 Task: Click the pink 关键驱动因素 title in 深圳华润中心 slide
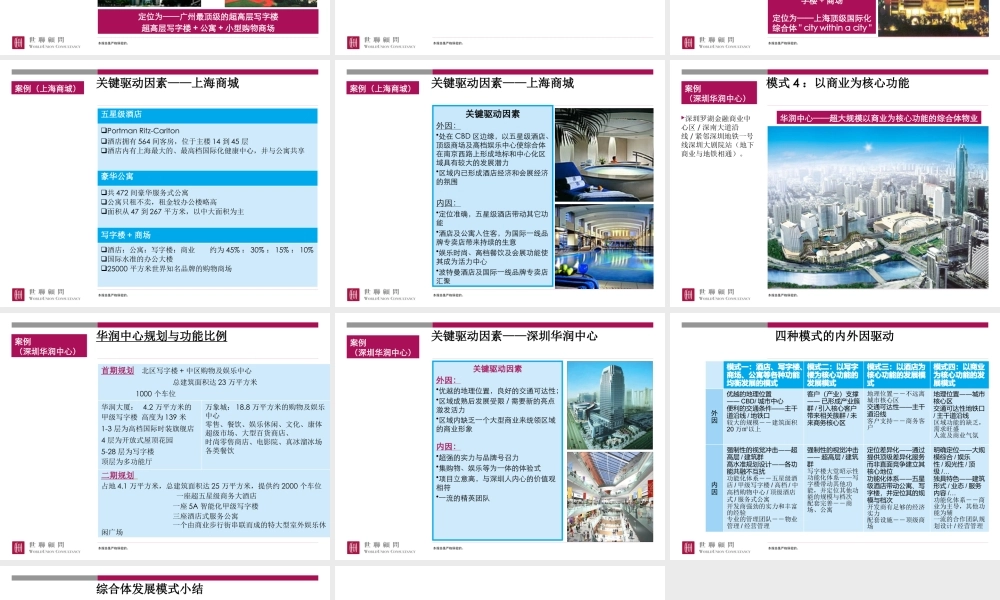click(497, 369)
